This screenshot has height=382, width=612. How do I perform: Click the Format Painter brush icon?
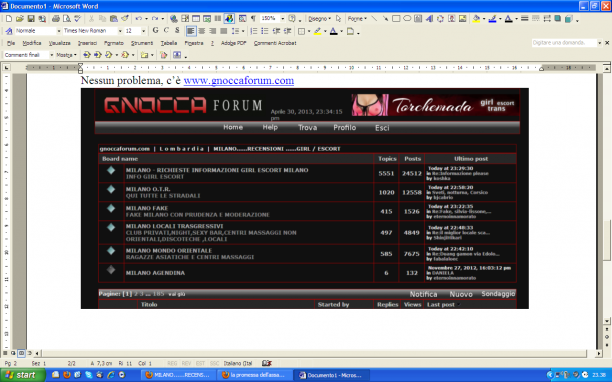click(x=125, y=18)
